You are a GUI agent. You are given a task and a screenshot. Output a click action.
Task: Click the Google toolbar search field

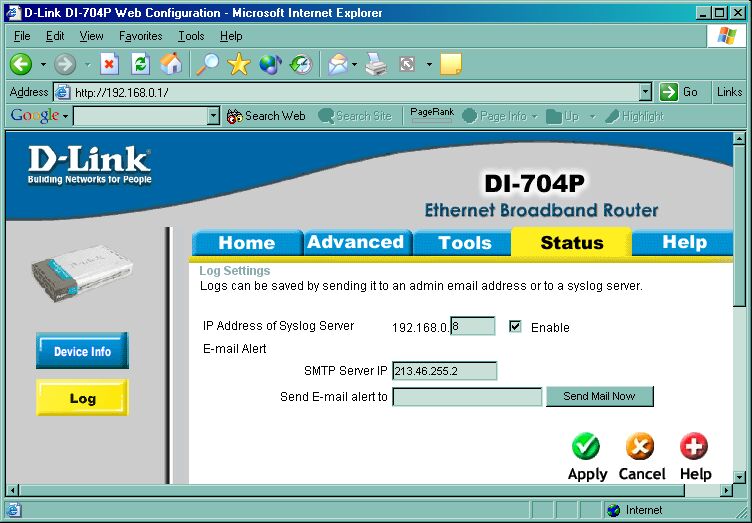[x=141, y=116]
